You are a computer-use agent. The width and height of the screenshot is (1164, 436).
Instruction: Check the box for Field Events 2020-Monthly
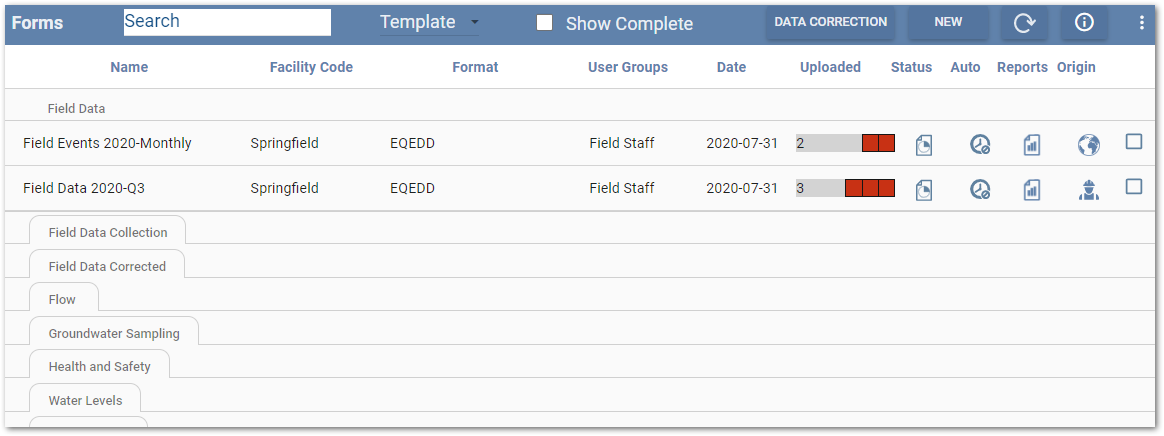1134,142
